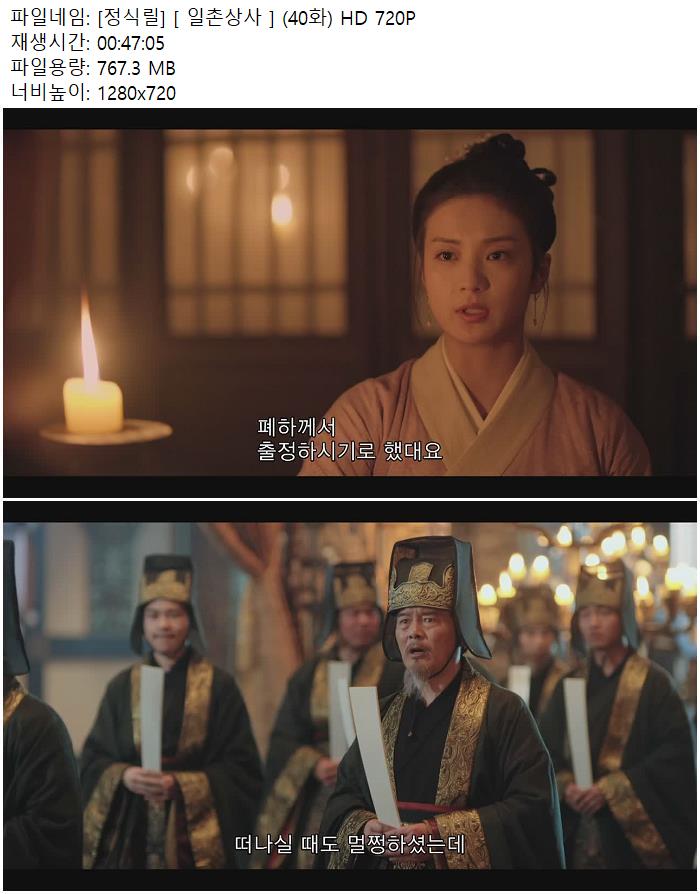Click the 파일용량 767.3 MB text
This screenshot has width=700, height=894.
pos(93,68)
